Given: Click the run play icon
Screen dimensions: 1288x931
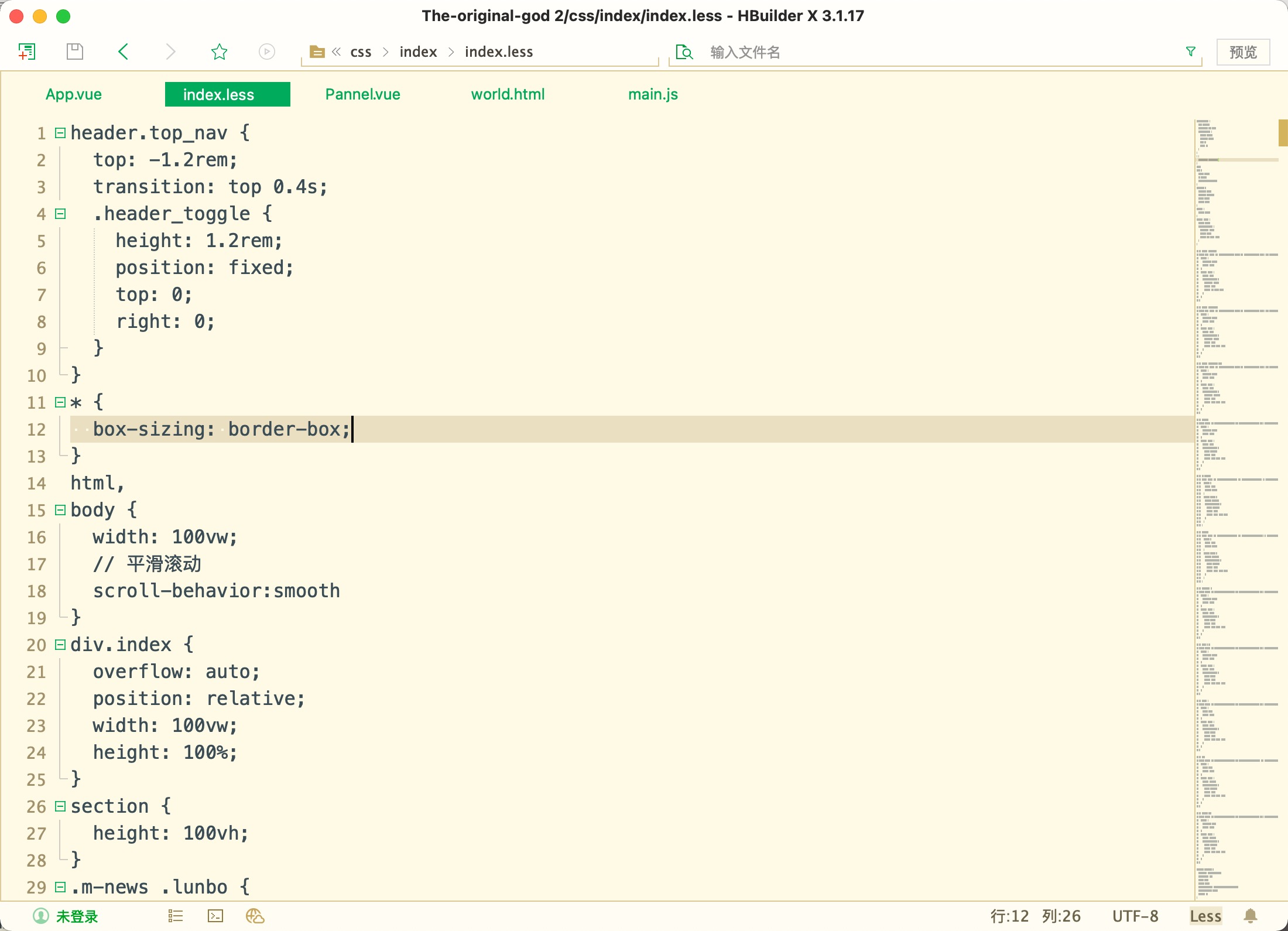Looking at the screenshot, I should 266,52.
